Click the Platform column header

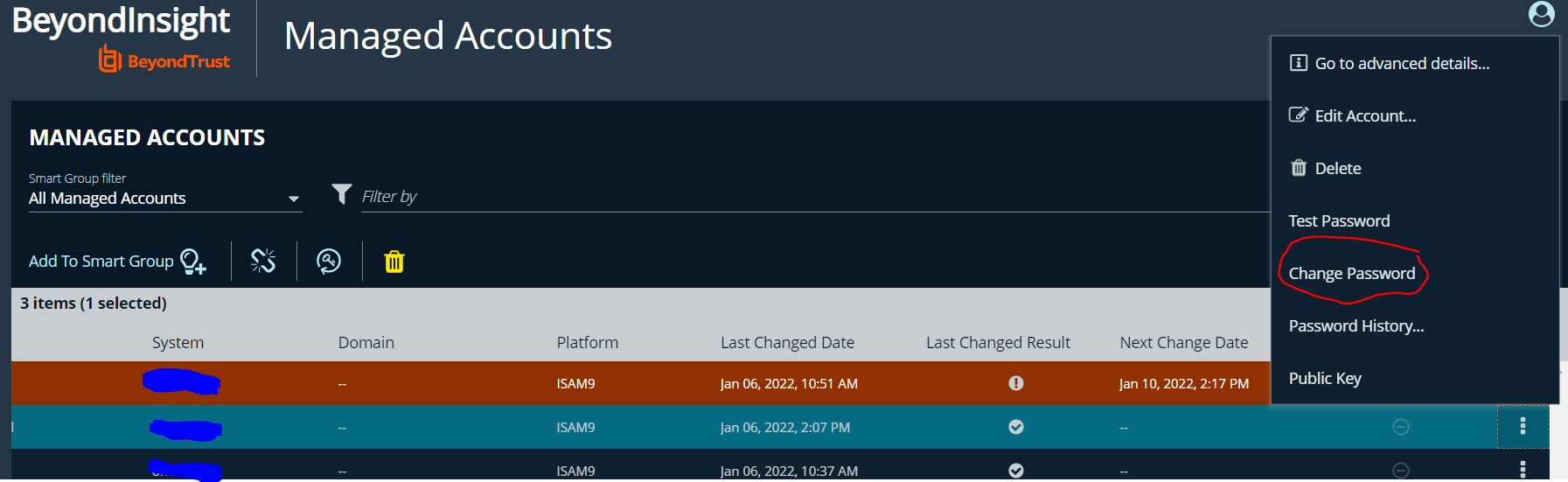pyautogui.click(x=587, y=343)
